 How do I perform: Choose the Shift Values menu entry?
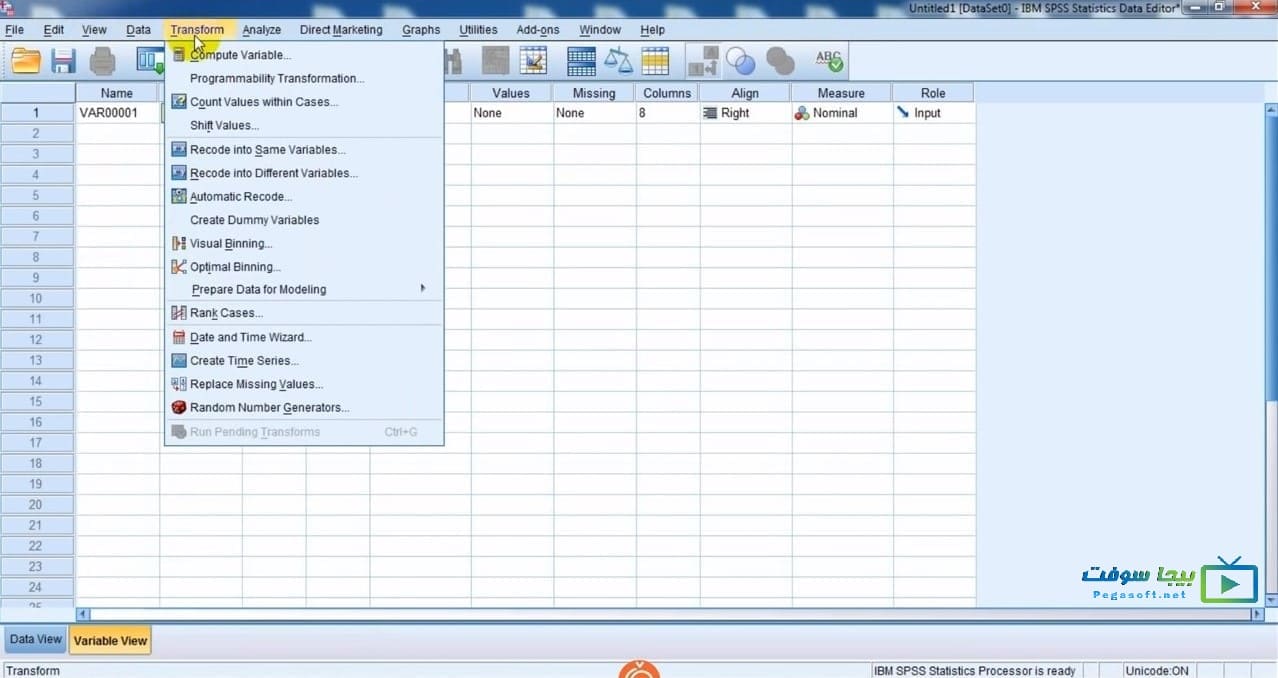click(304, 125)
